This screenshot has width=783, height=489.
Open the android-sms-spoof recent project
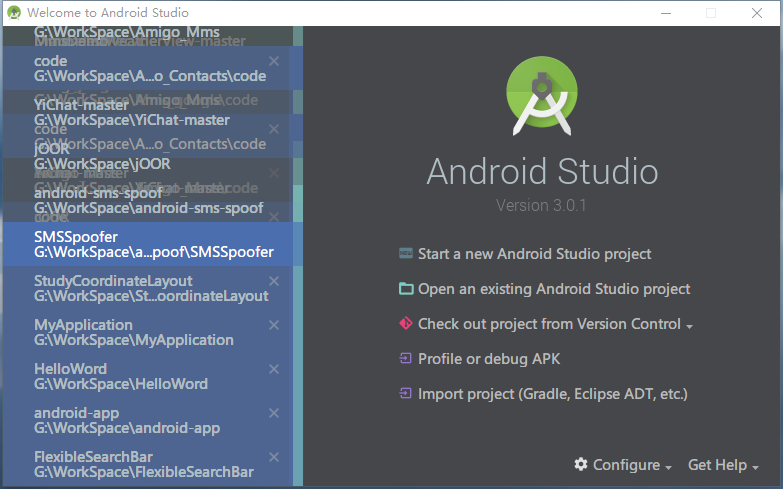[x=148, y=200]
